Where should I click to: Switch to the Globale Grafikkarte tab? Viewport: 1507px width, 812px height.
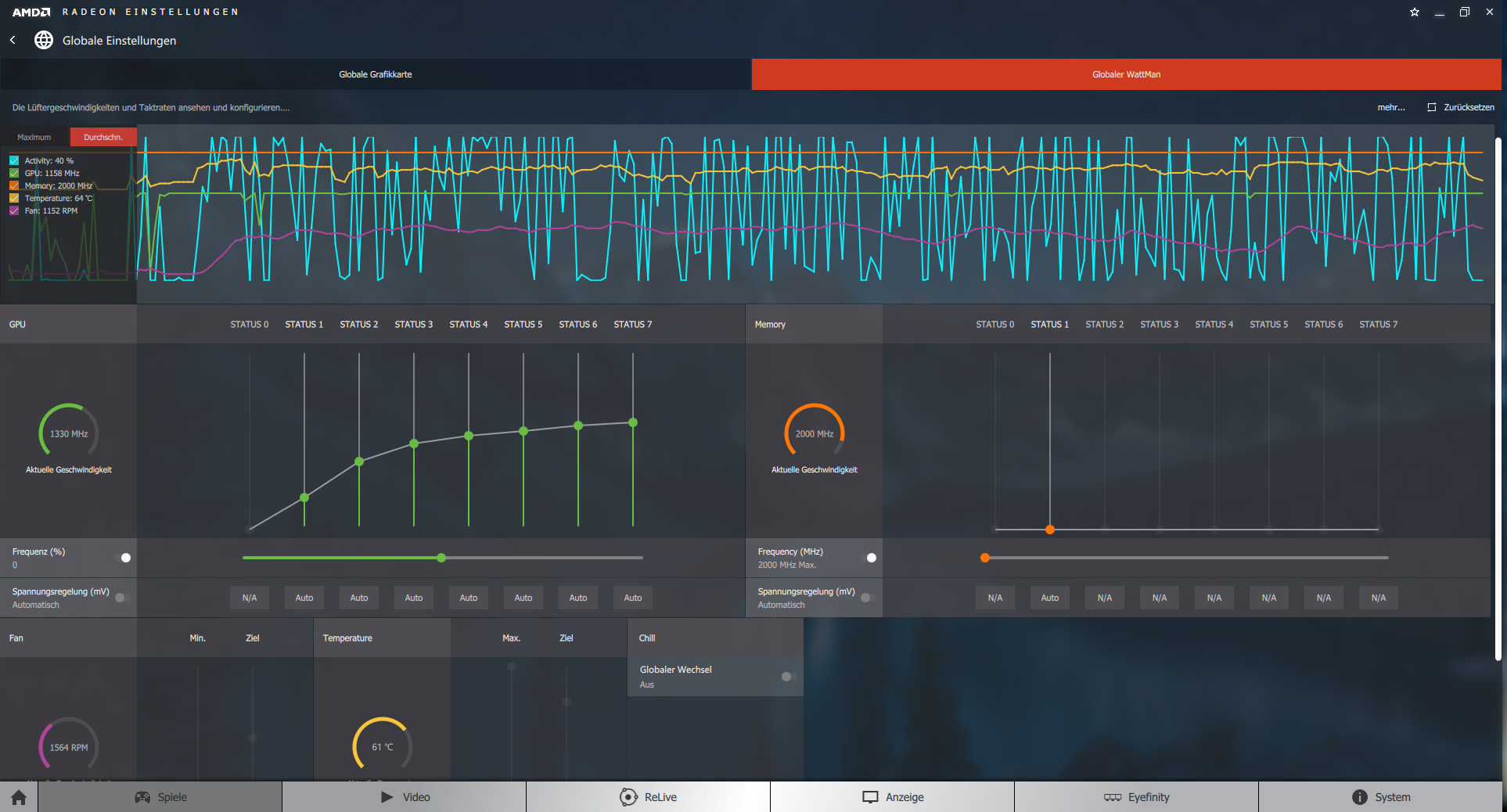coord(376,74)
